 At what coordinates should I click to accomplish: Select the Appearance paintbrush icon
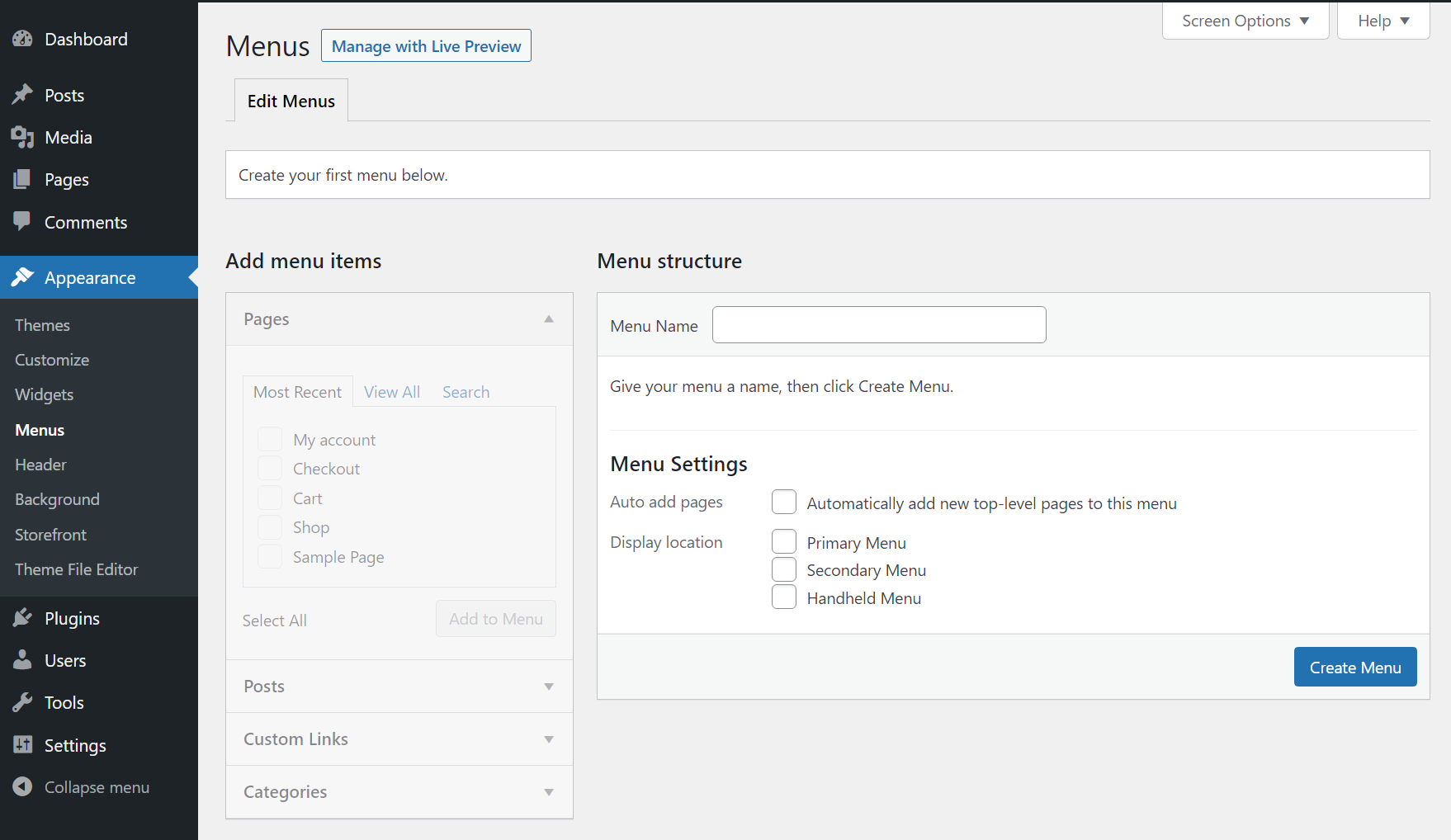click(22, 277)
